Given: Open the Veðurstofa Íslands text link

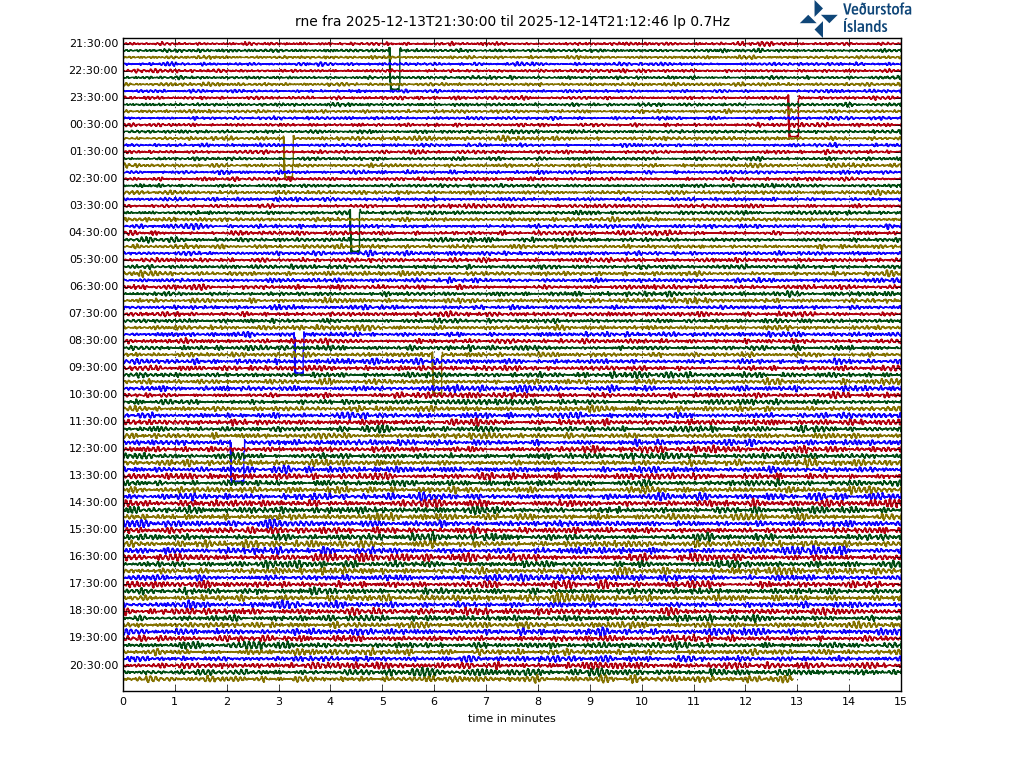Looking at the screenshot, I should [876, 18].
